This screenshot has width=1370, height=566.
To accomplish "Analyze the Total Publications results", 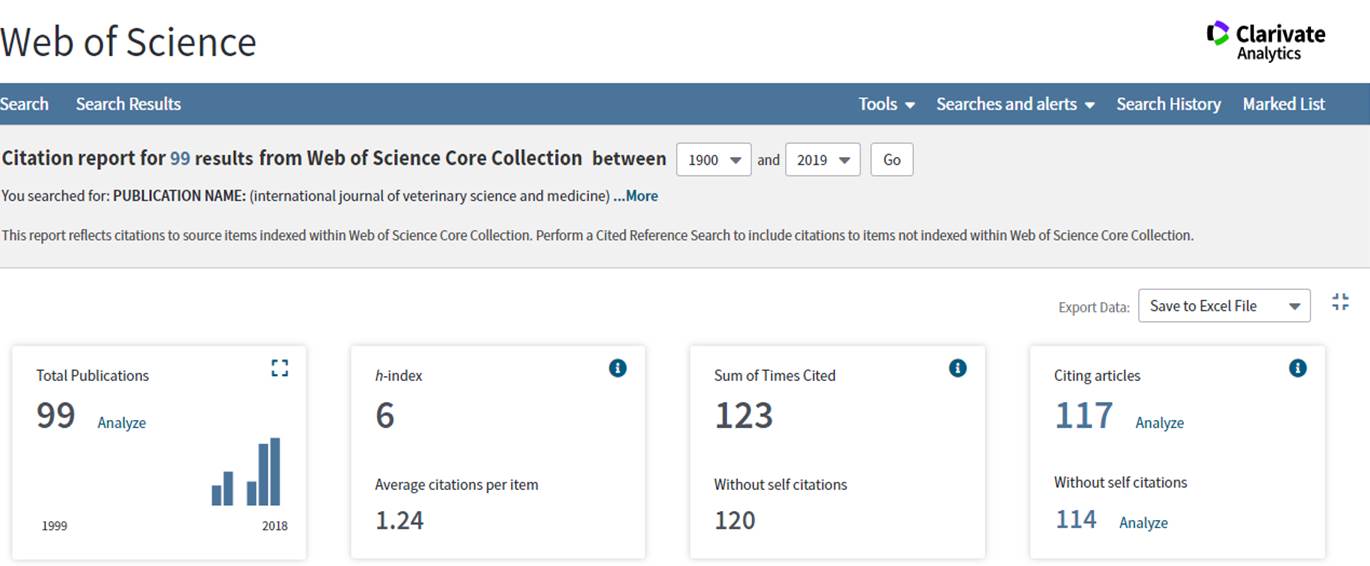I will (122, 423).
